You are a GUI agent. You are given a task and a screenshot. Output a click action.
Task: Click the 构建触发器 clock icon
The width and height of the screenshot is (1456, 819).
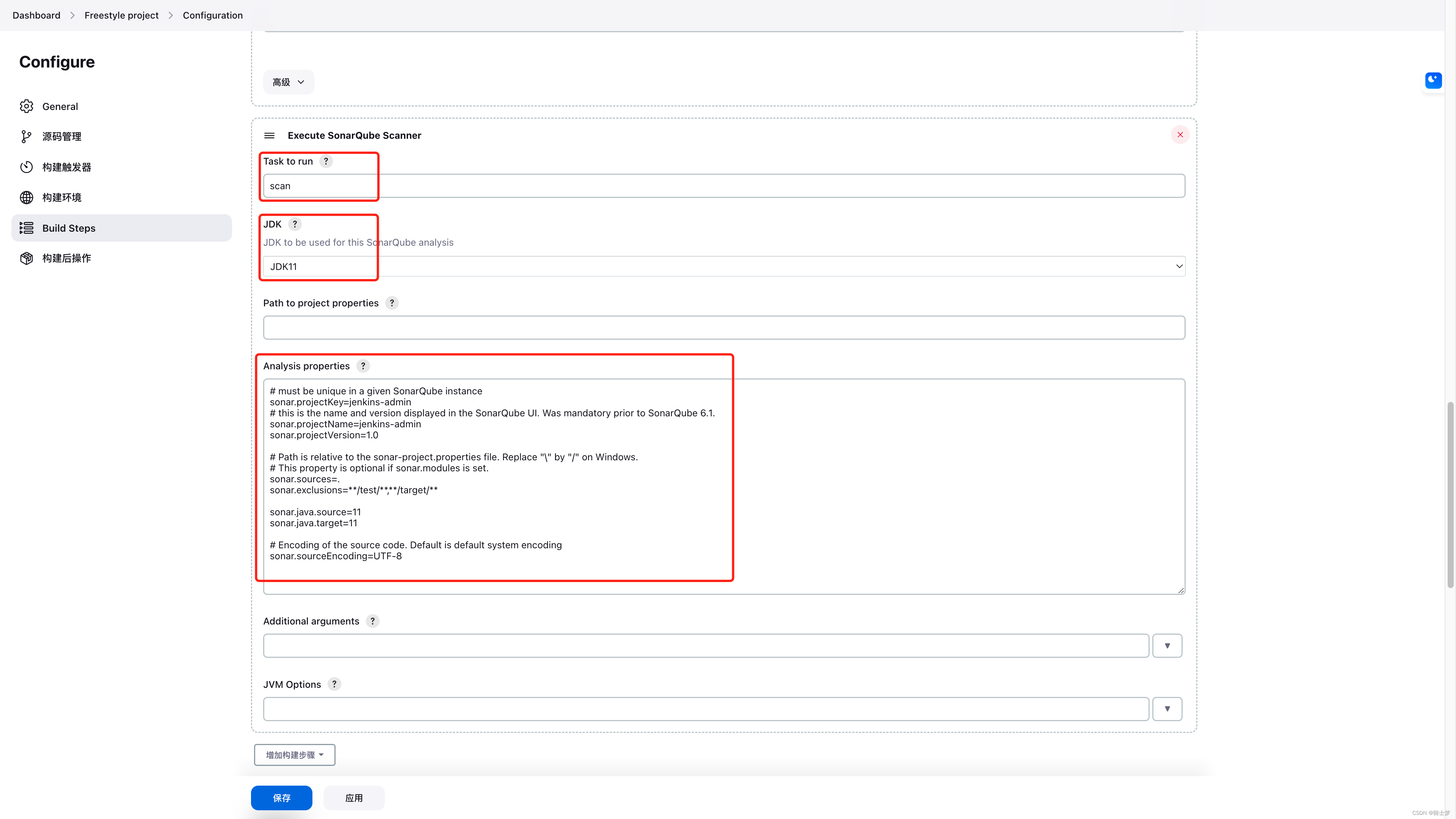pos(27,167)
